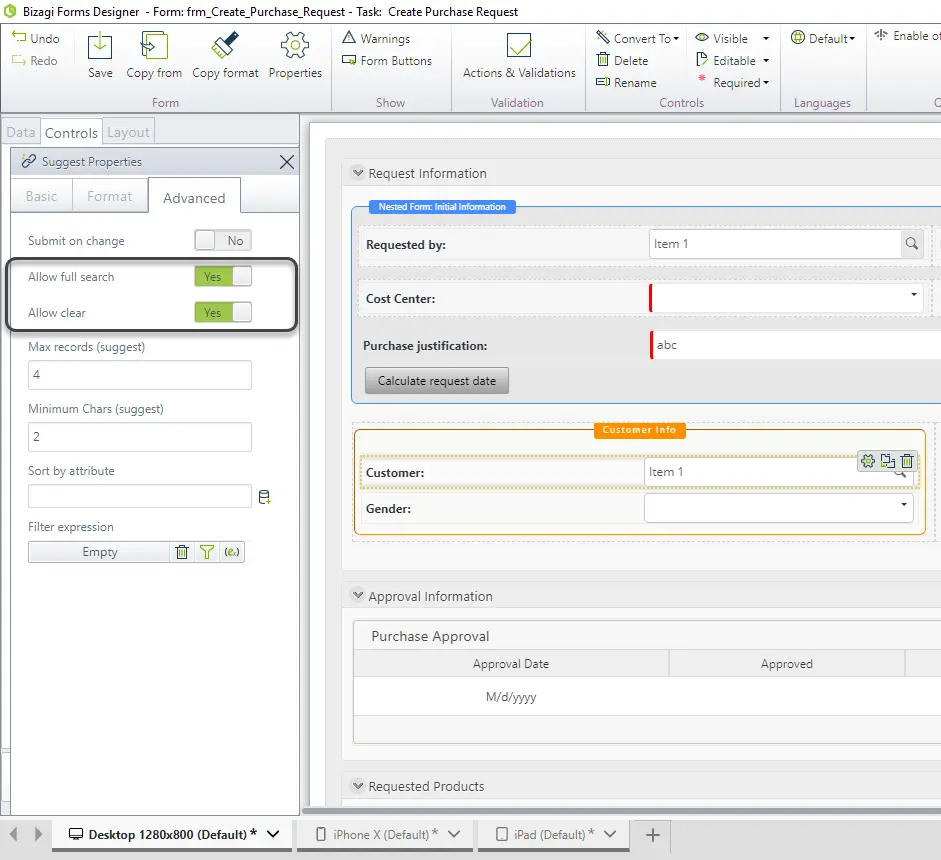
Task: Toggle Submit on change switch
Action: (x=223, y=241)
